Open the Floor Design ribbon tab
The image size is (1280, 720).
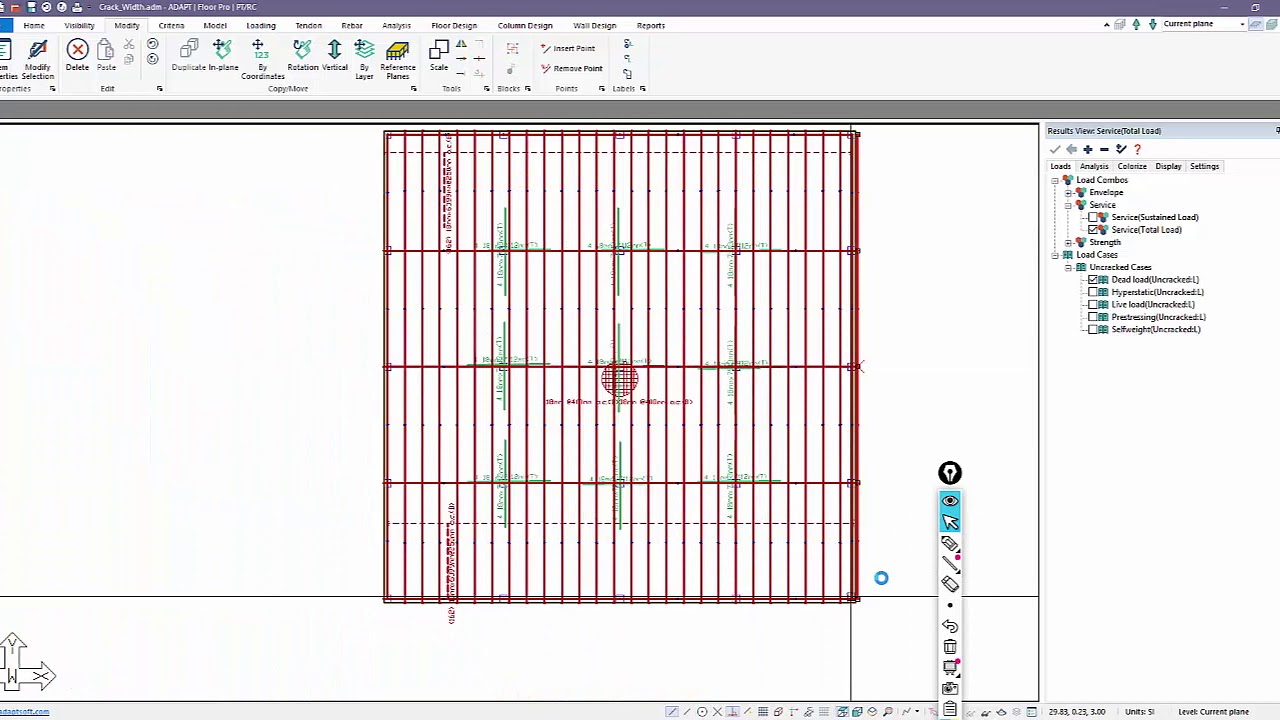point(454,25)
